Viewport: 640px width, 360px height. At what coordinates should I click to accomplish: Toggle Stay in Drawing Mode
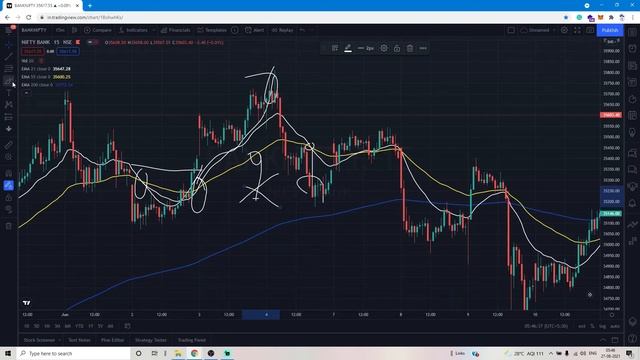(9, 185)
